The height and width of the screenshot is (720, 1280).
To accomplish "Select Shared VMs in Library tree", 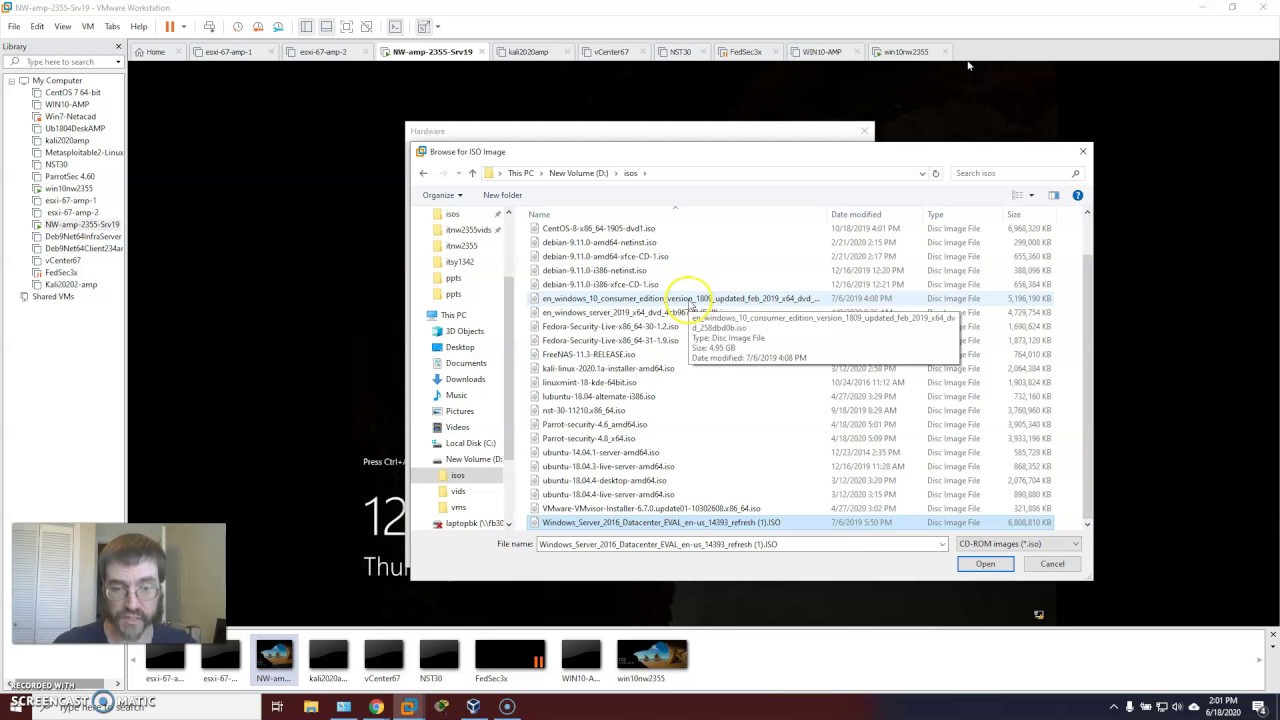I will click(x=53, y=296).
